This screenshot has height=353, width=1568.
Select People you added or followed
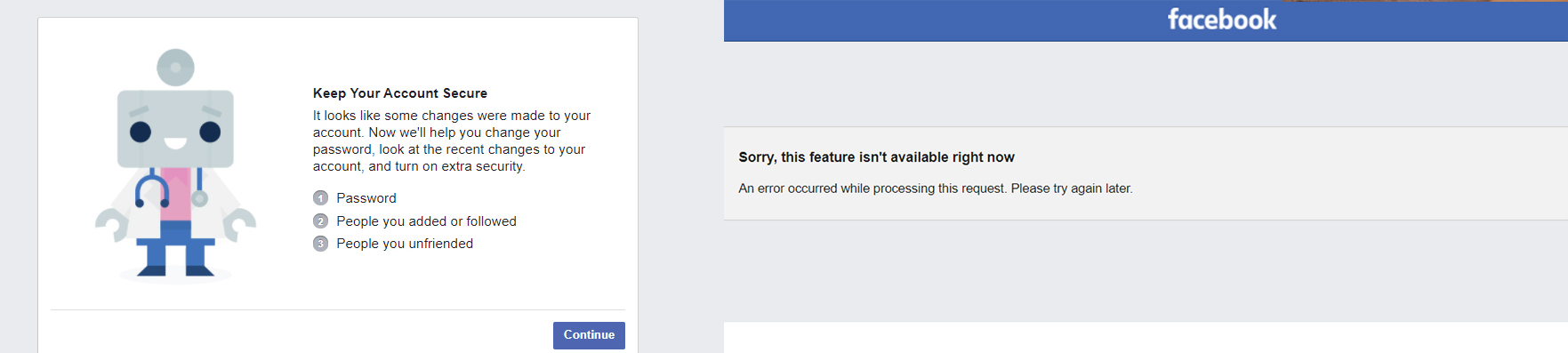coord(426,221)
